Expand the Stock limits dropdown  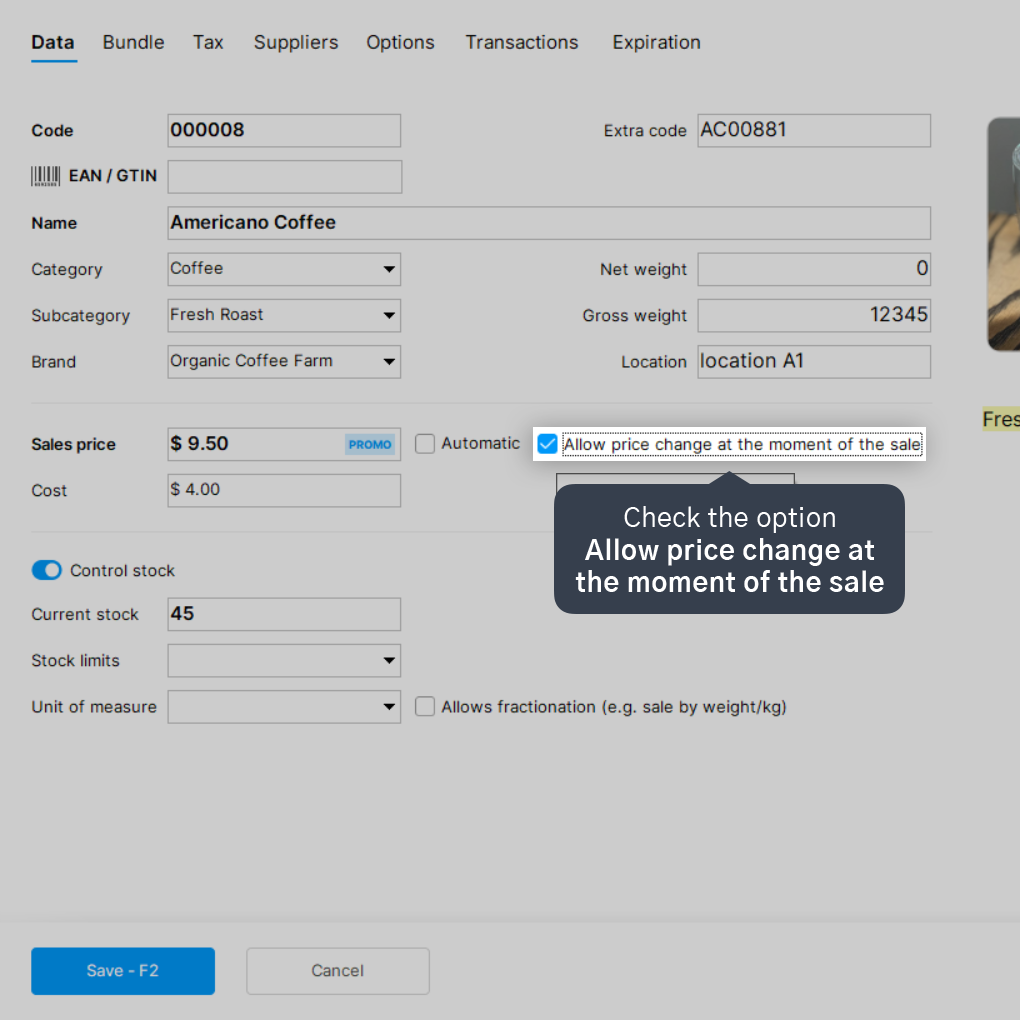(x=284, y=660)
